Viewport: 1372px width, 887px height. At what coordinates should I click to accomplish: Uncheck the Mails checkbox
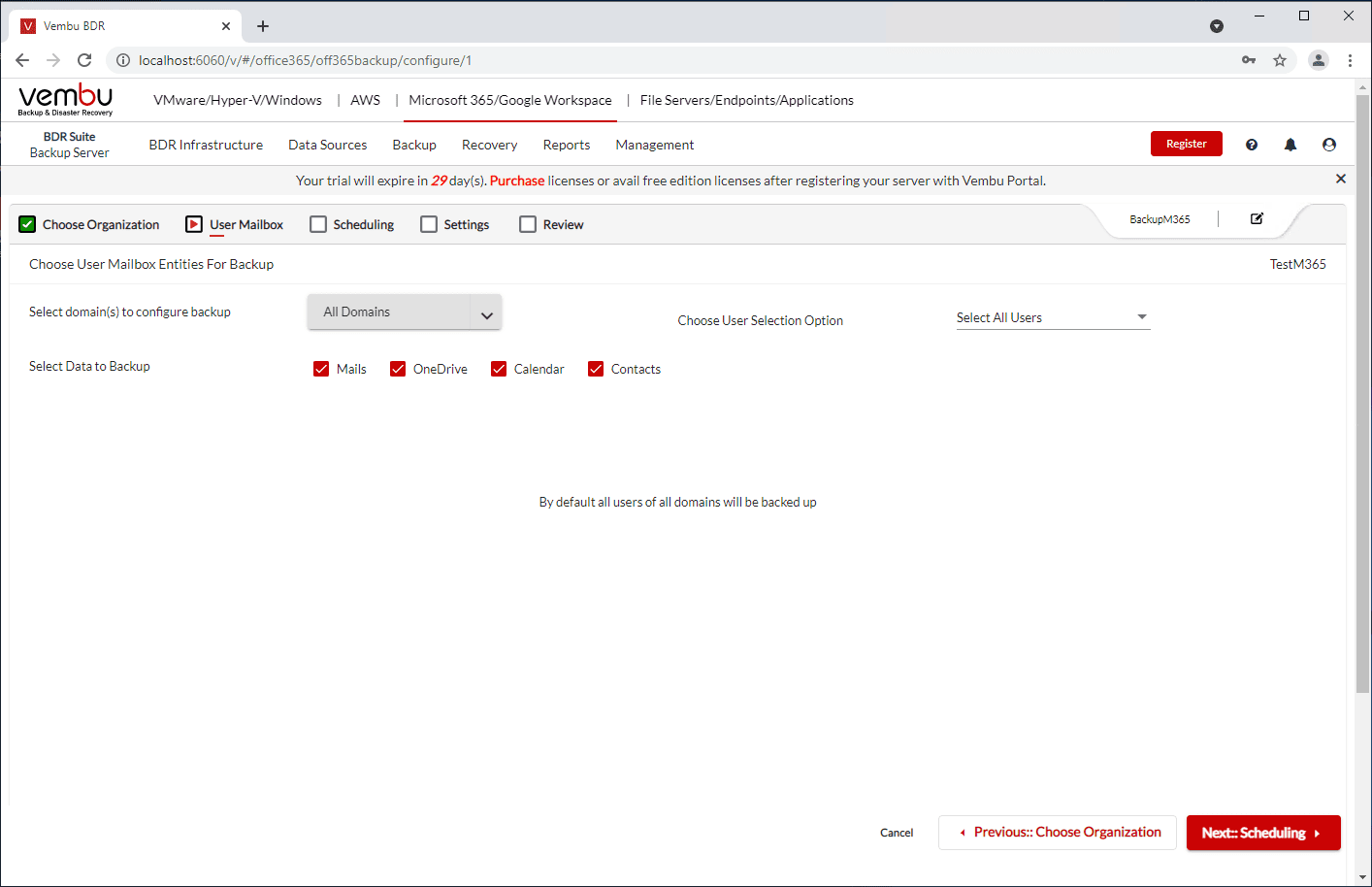tap(321, 369)
